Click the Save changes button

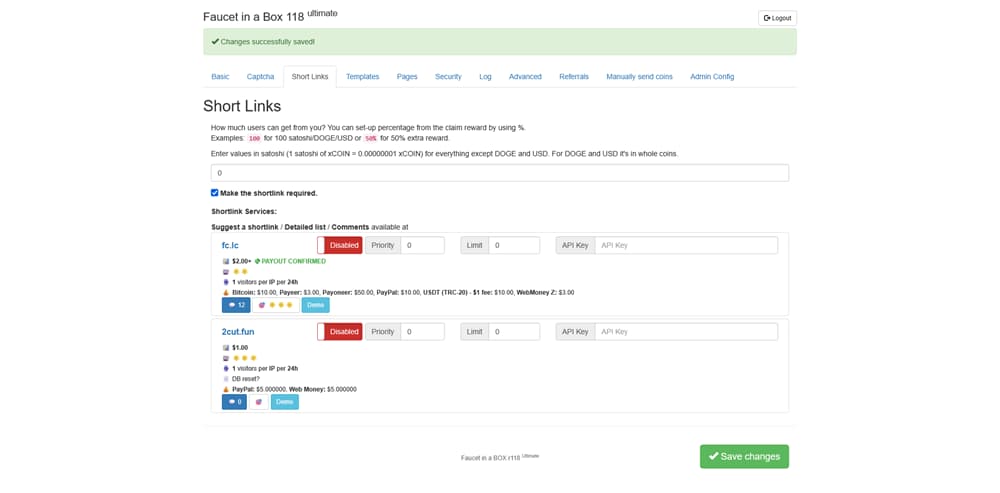click(x=744, y=457)
